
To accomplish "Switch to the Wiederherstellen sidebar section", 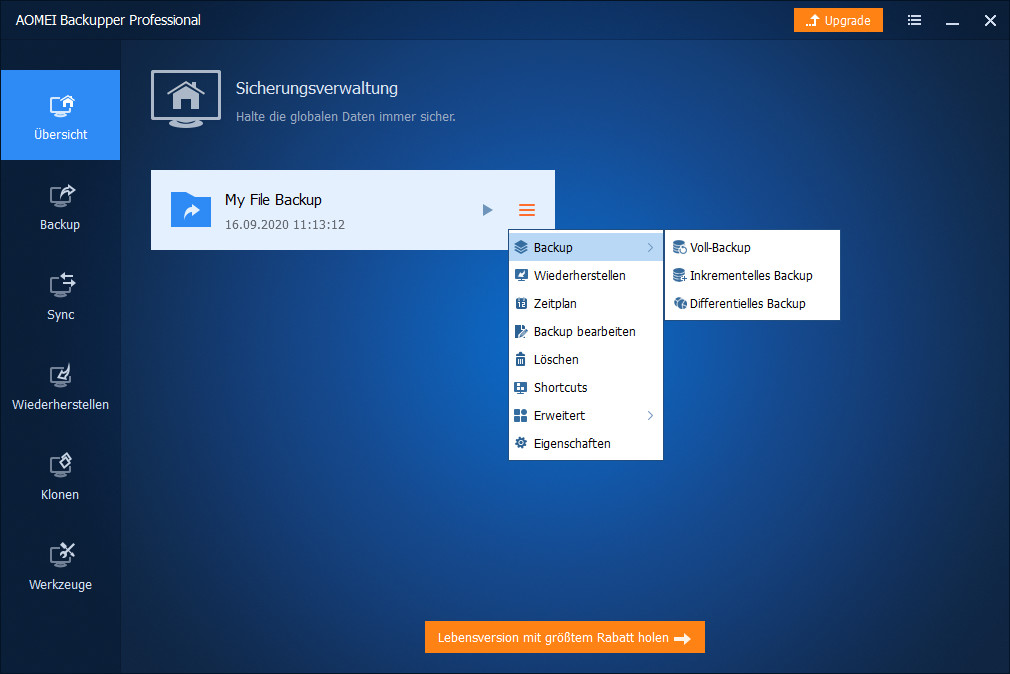I will [61, 387].
